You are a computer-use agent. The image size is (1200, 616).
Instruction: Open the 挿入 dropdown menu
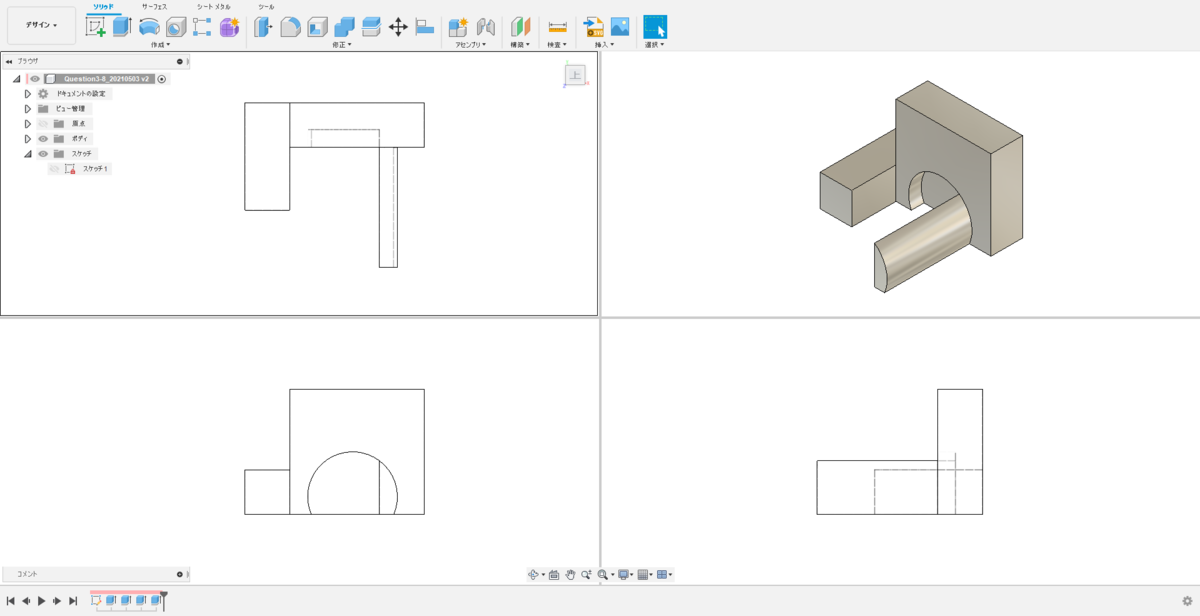point(605,45)
